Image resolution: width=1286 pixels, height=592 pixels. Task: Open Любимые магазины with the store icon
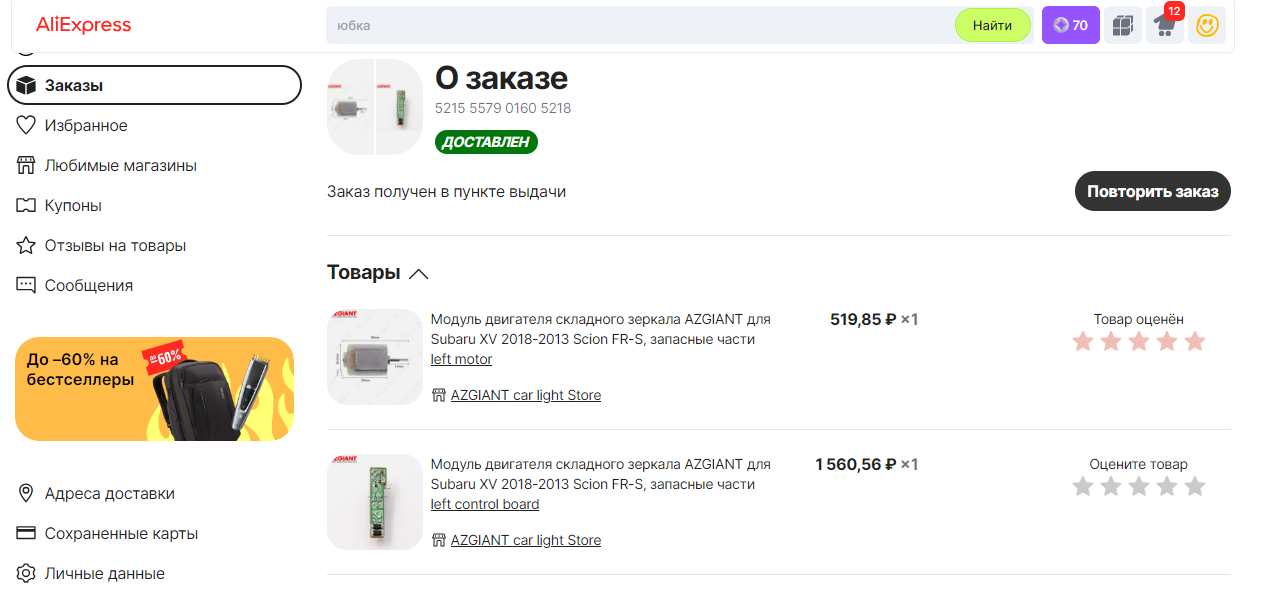[x=119, y=165]
